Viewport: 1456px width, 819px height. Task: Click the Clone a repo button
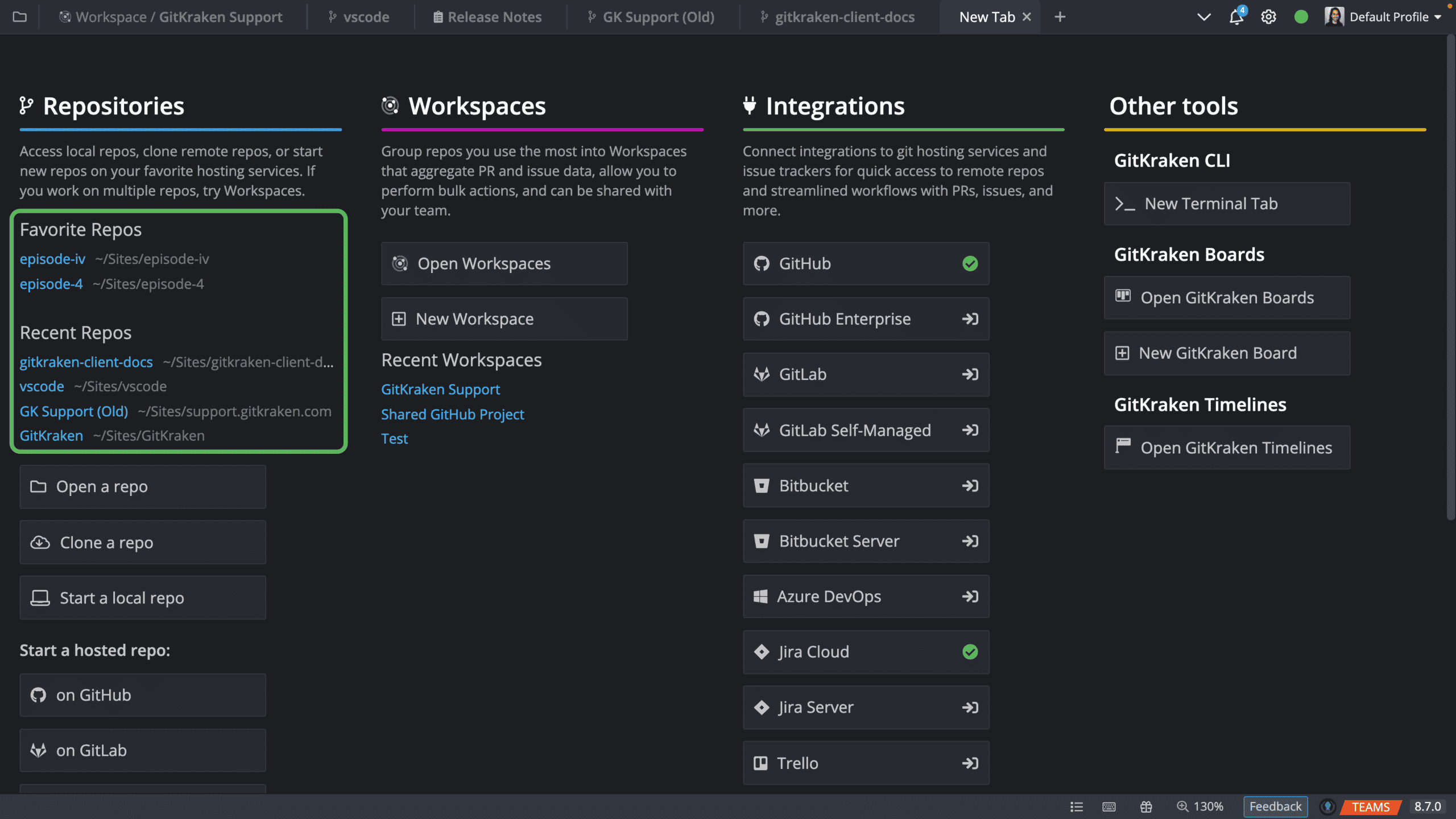coord(143,543)
